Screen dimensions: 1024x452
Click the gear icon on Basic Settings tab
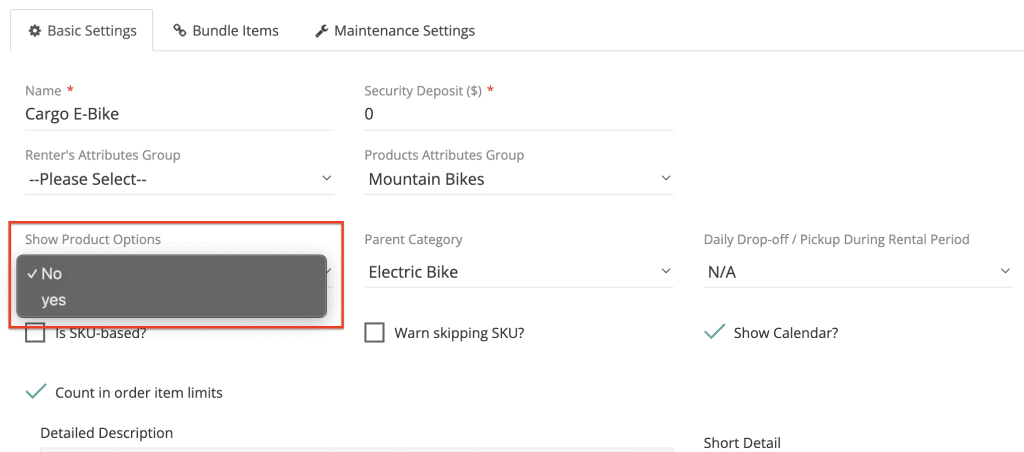tap(33, 31)
